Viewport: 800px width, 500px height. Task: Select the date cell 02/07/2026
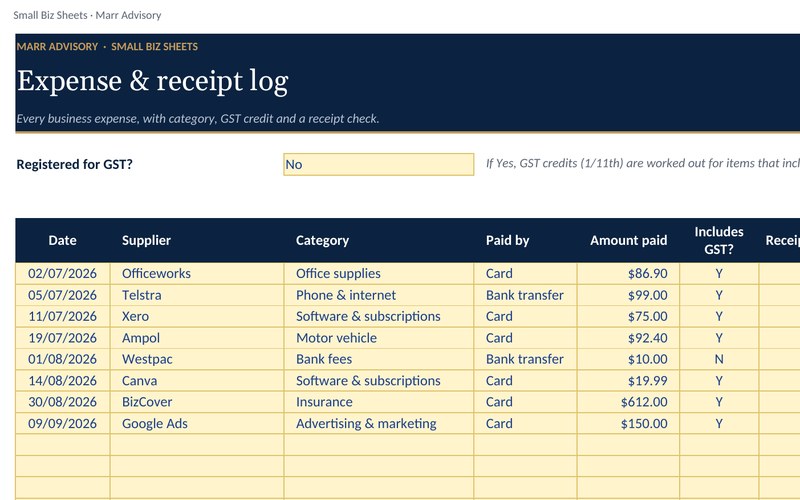click(63, 273)
